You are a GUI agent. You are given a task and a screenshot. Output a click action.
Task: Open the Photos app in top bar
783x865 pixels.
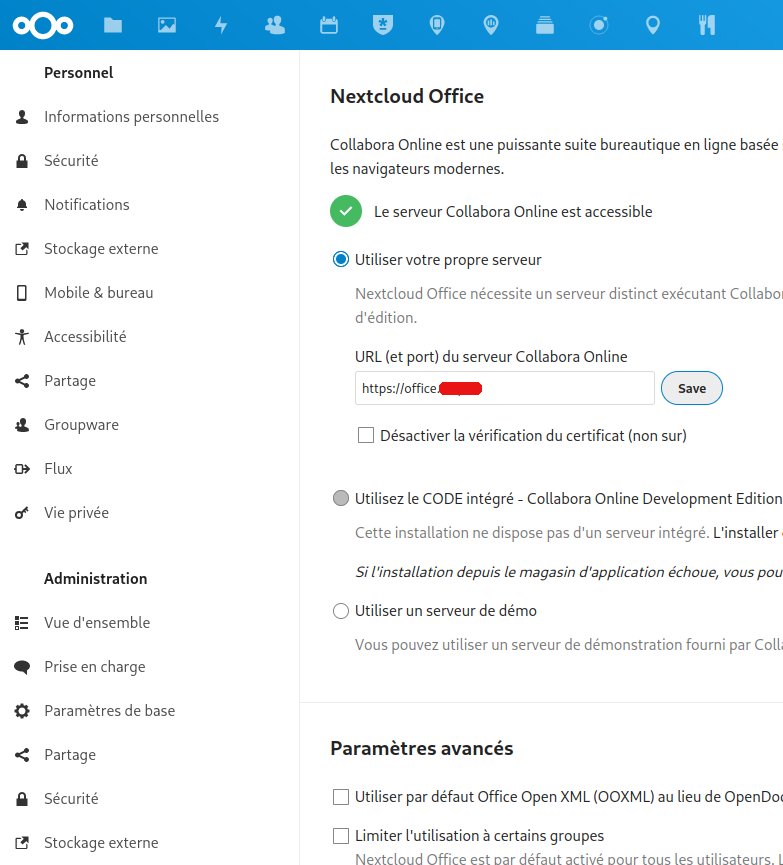167,25
